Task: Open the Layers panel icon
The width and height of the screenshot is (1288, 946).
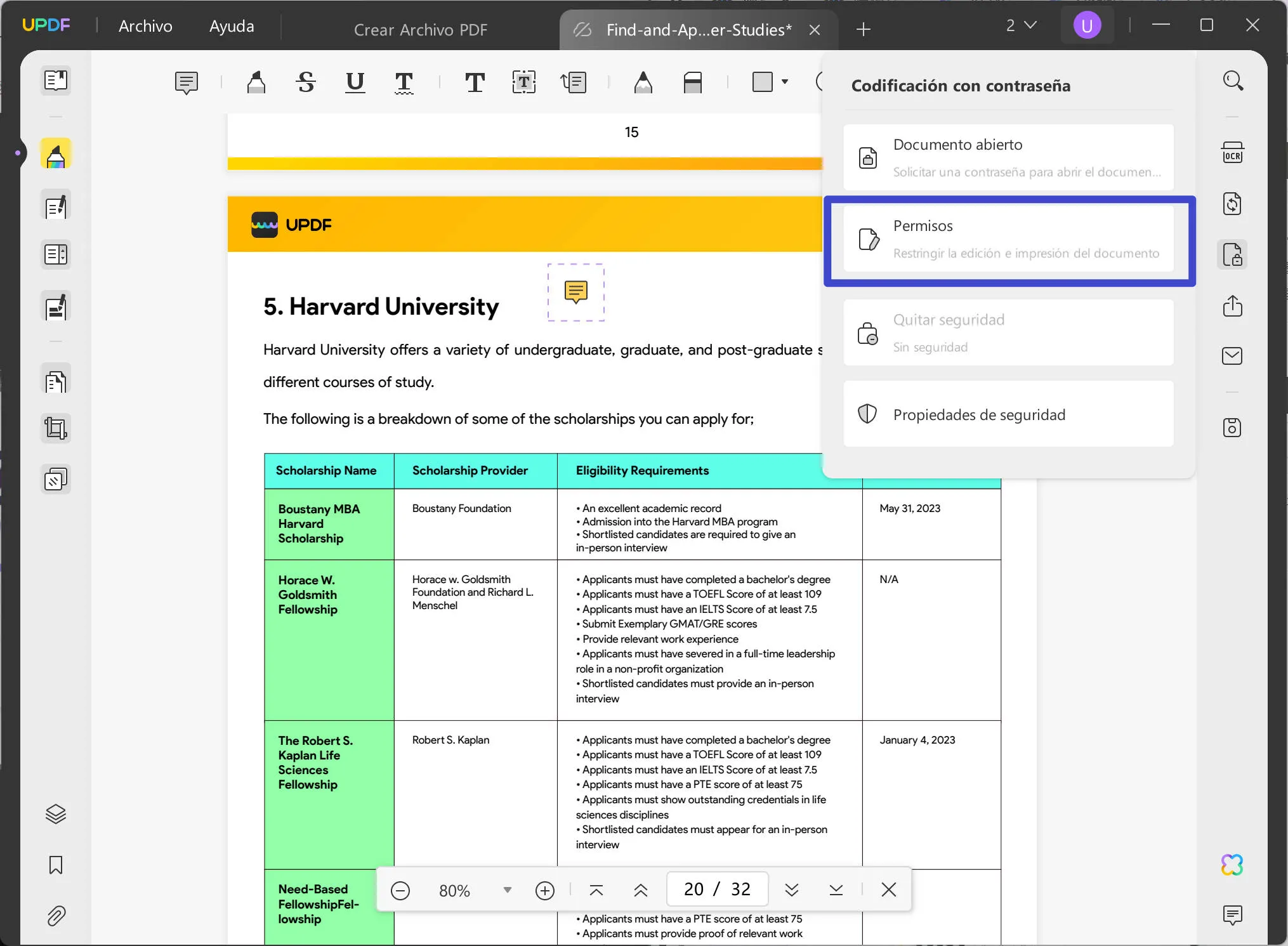Action: coord(56,813)
